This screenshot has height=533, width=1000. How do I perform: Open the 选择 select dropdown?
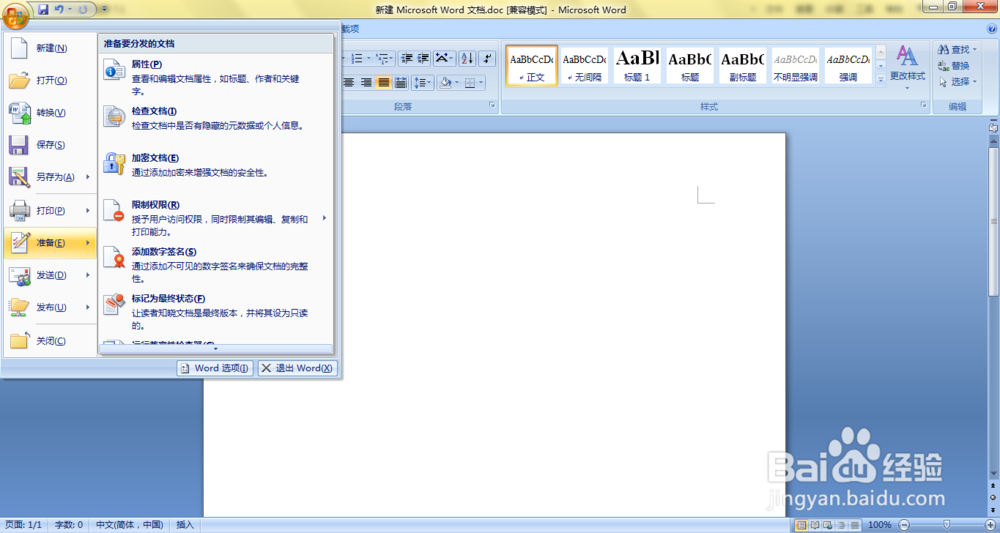point(958,82)
